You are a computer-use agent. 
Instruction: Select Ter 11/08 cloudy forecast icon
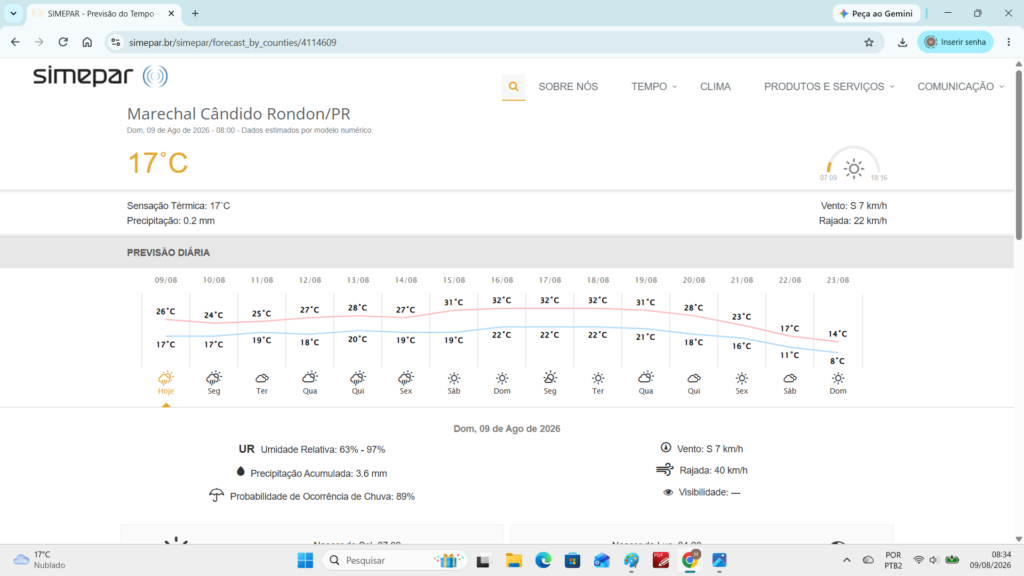pyautogui.click(x=262, y=377)
